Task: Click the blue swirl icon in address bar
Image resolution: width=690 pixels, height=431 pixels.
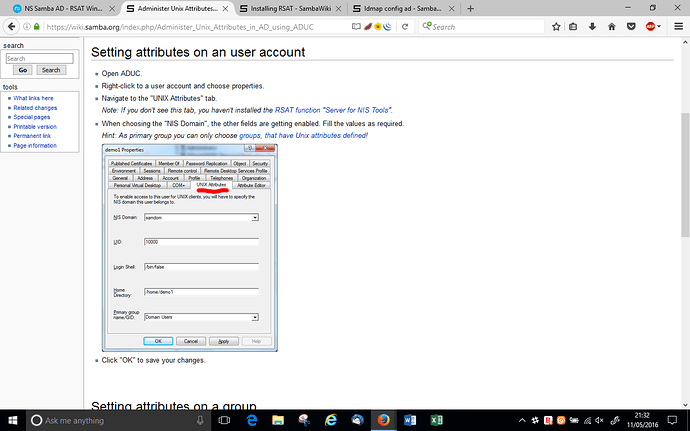Action: click(388, 27)
